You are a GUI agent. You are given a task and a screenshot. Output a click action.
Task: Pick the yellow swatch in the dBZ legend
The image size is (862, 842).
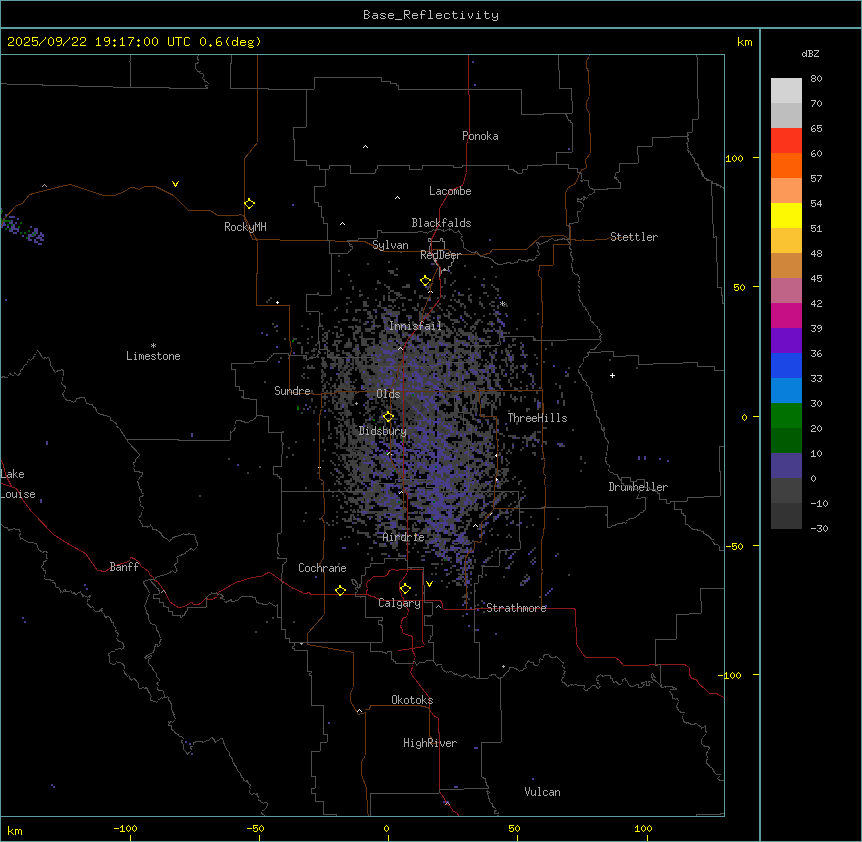tap(786, 215)
